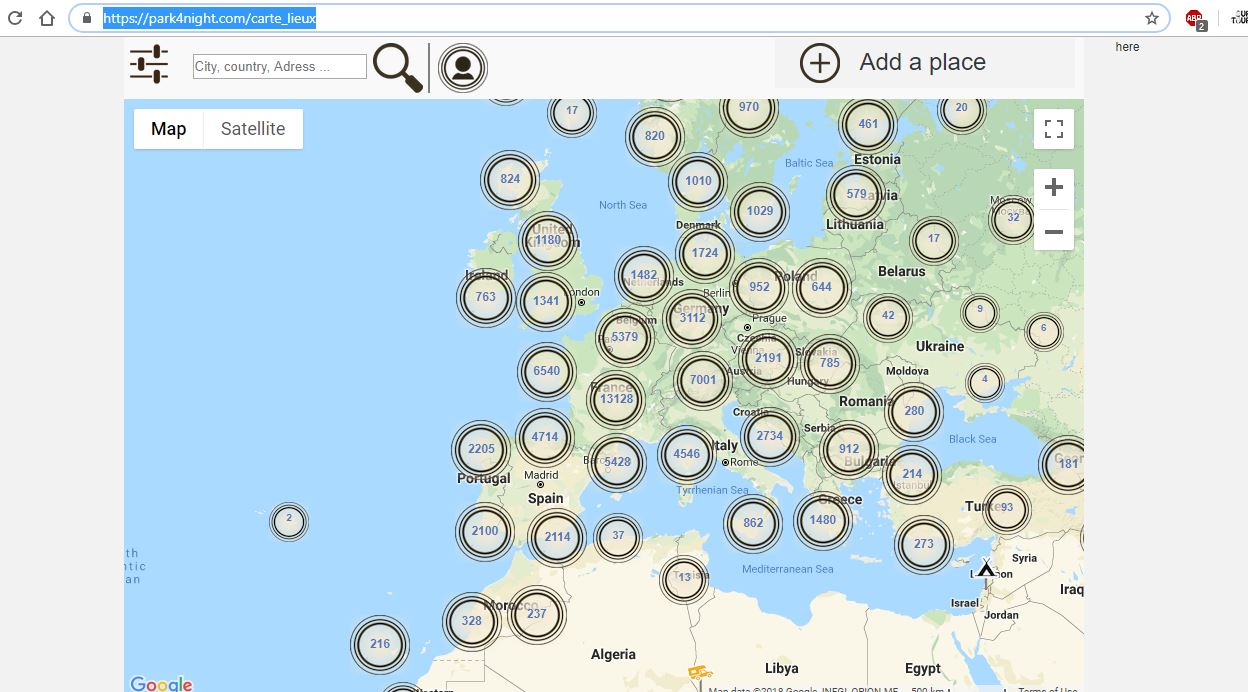Select the cluster with 7001 places

point(702,380)
